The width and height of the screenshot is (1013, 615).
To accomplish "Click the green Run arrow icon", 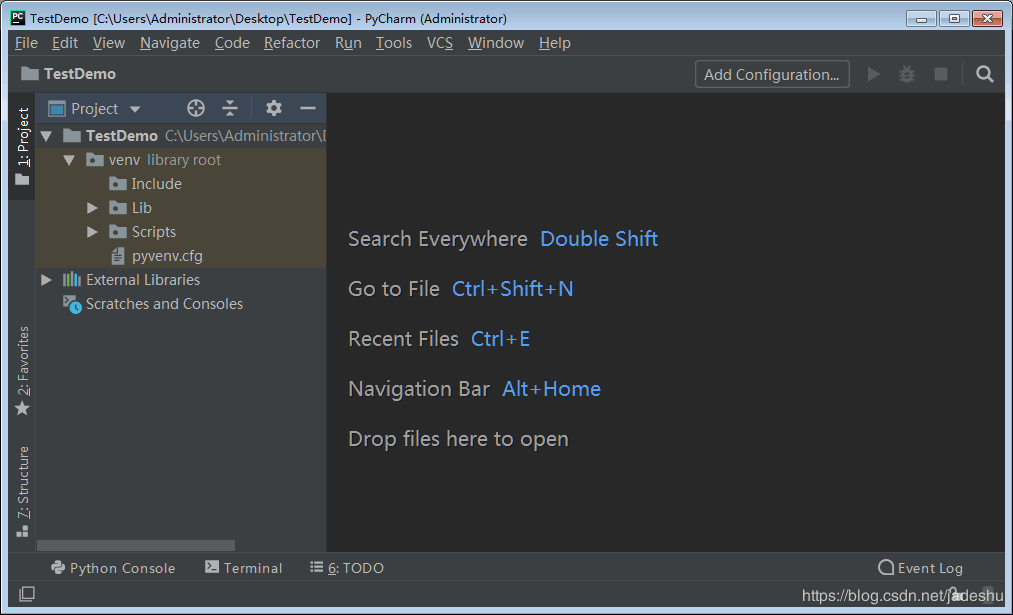I will tap(874, 74).
